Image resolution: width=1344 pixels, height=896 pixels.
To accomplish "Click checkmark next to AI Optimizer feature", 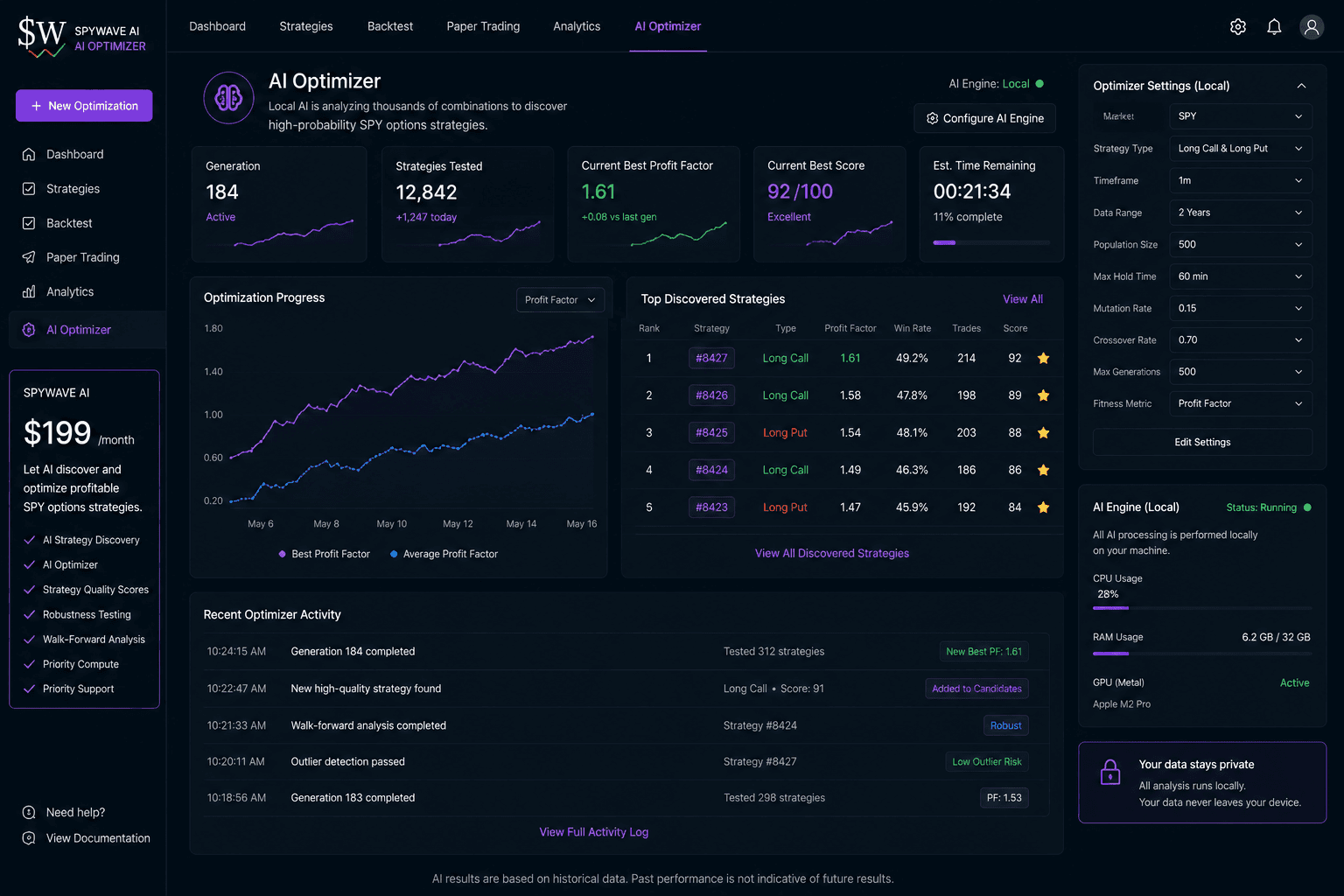I will coord(30,565).
